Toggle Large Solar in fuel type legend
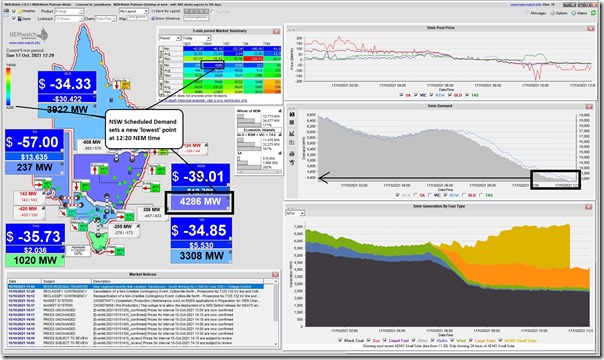This screenshot has width=604, height=360. 471,340
